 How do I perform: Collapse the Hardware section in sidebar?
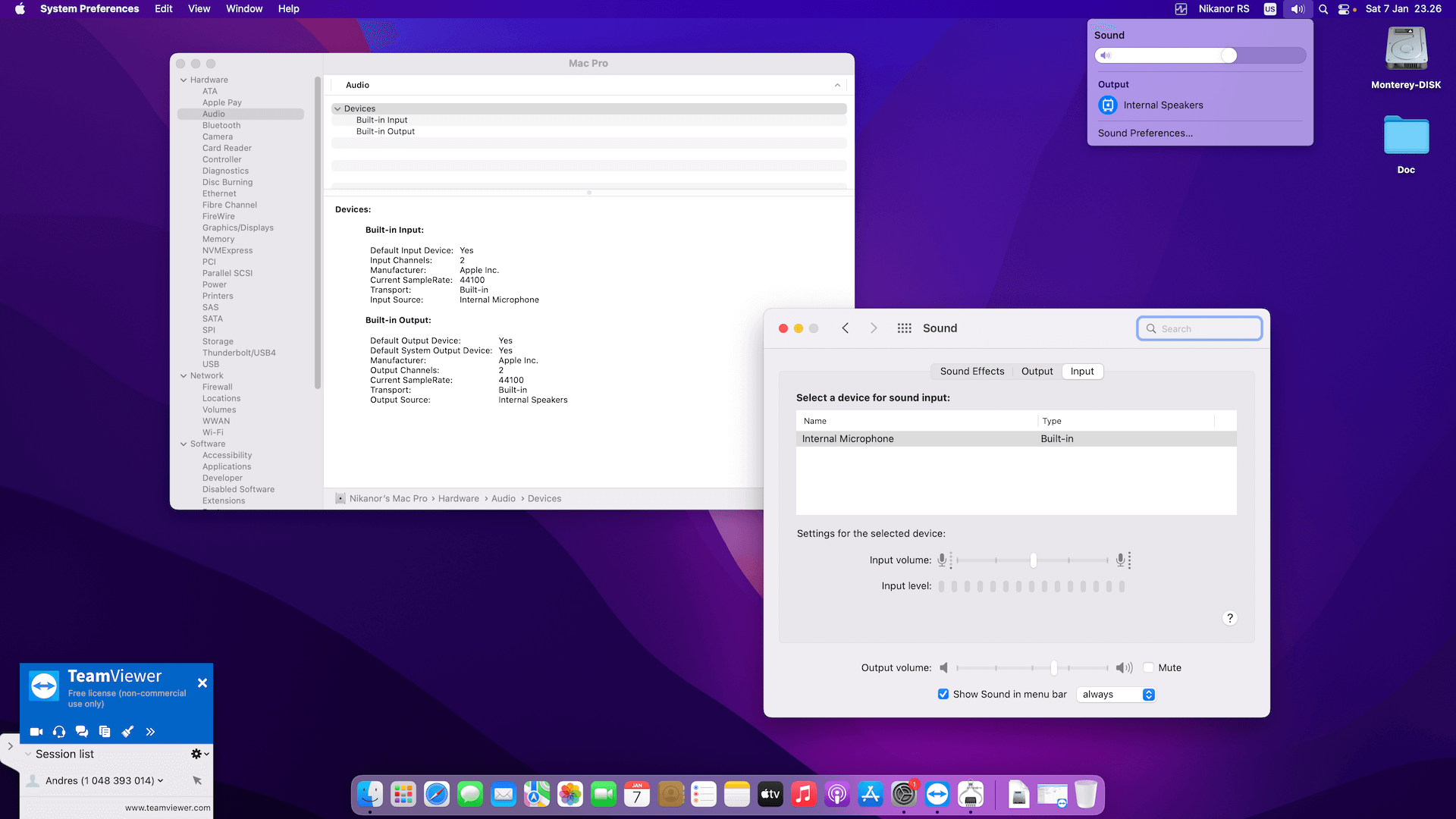(x=184, y=80)
